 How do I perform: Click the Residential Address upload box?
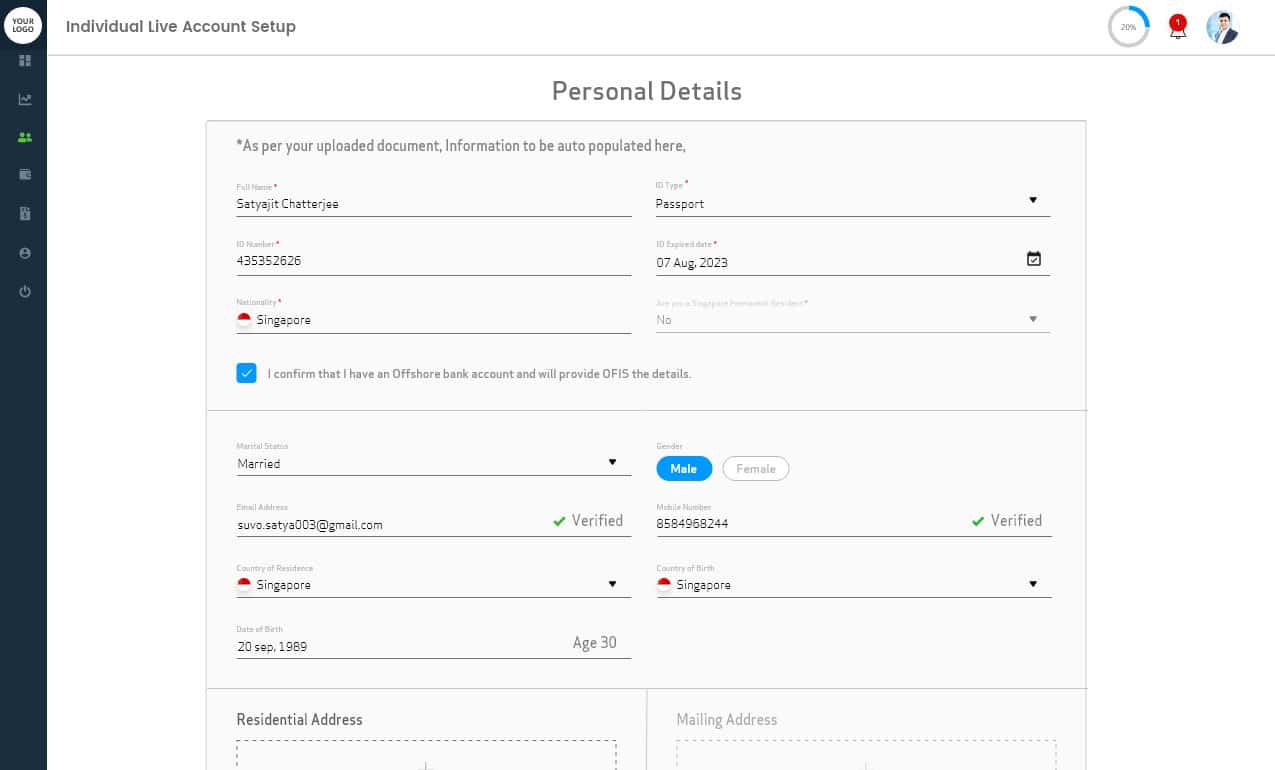[x=426, y=755]
